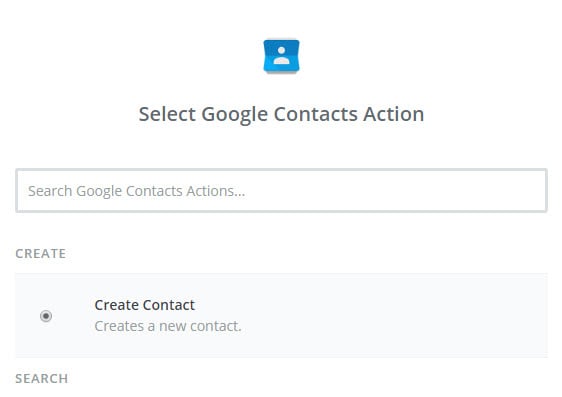Click the placeholder text in the actions search box
Image resolution: width=562 pixels, height=397 pixels.
(137, 191)
